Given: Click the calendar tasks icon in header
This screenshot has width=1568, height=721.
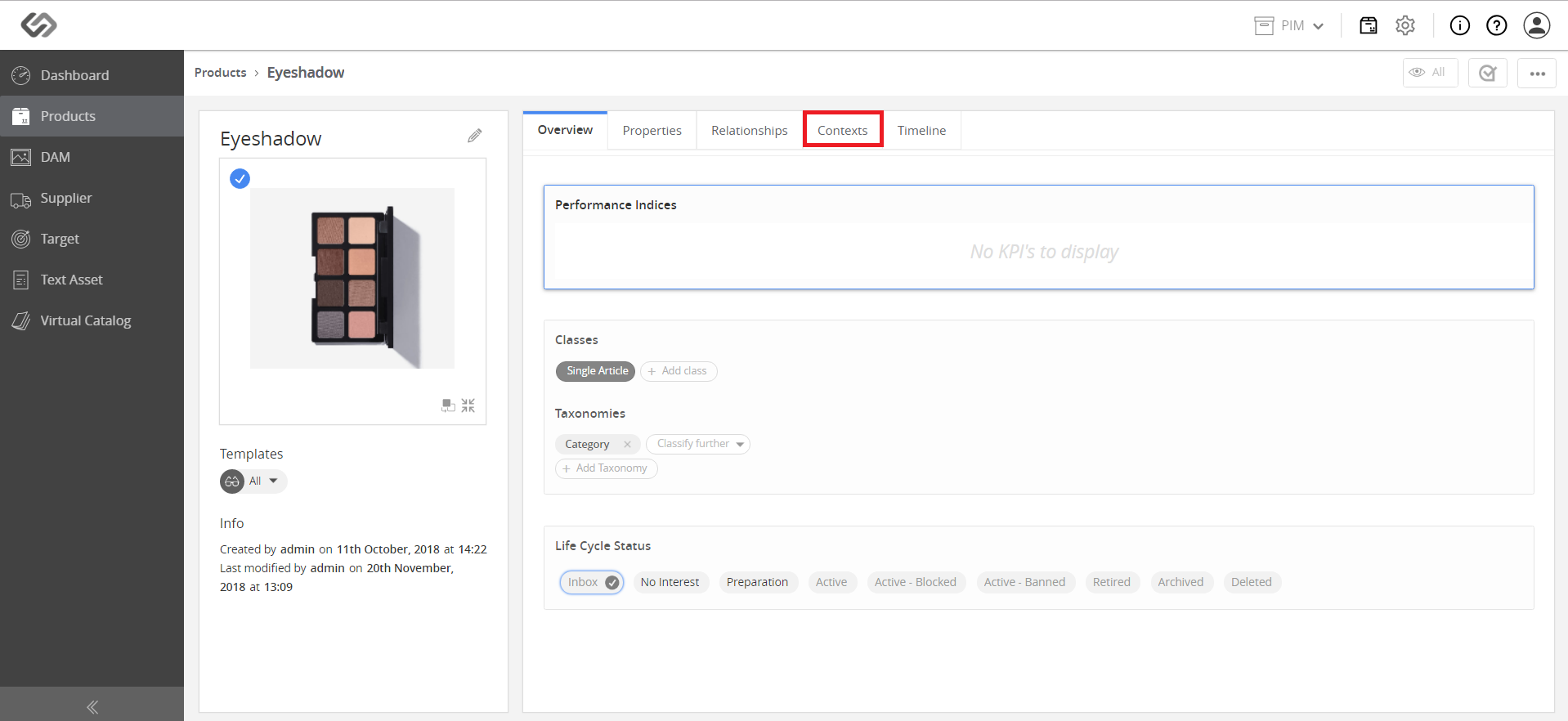Looking at the screenshot, I should tap(1368, 25).
